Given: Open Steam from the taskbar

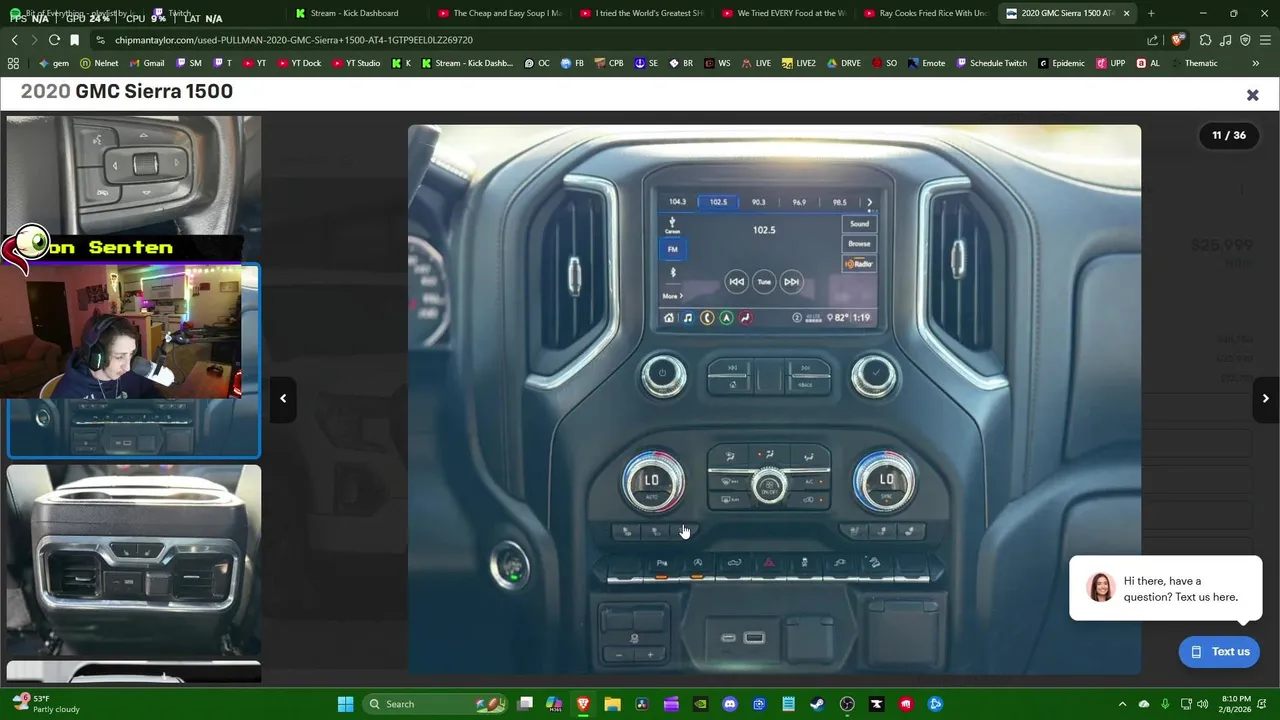Looking at the screenshot, I should click(x=818, y=704).
